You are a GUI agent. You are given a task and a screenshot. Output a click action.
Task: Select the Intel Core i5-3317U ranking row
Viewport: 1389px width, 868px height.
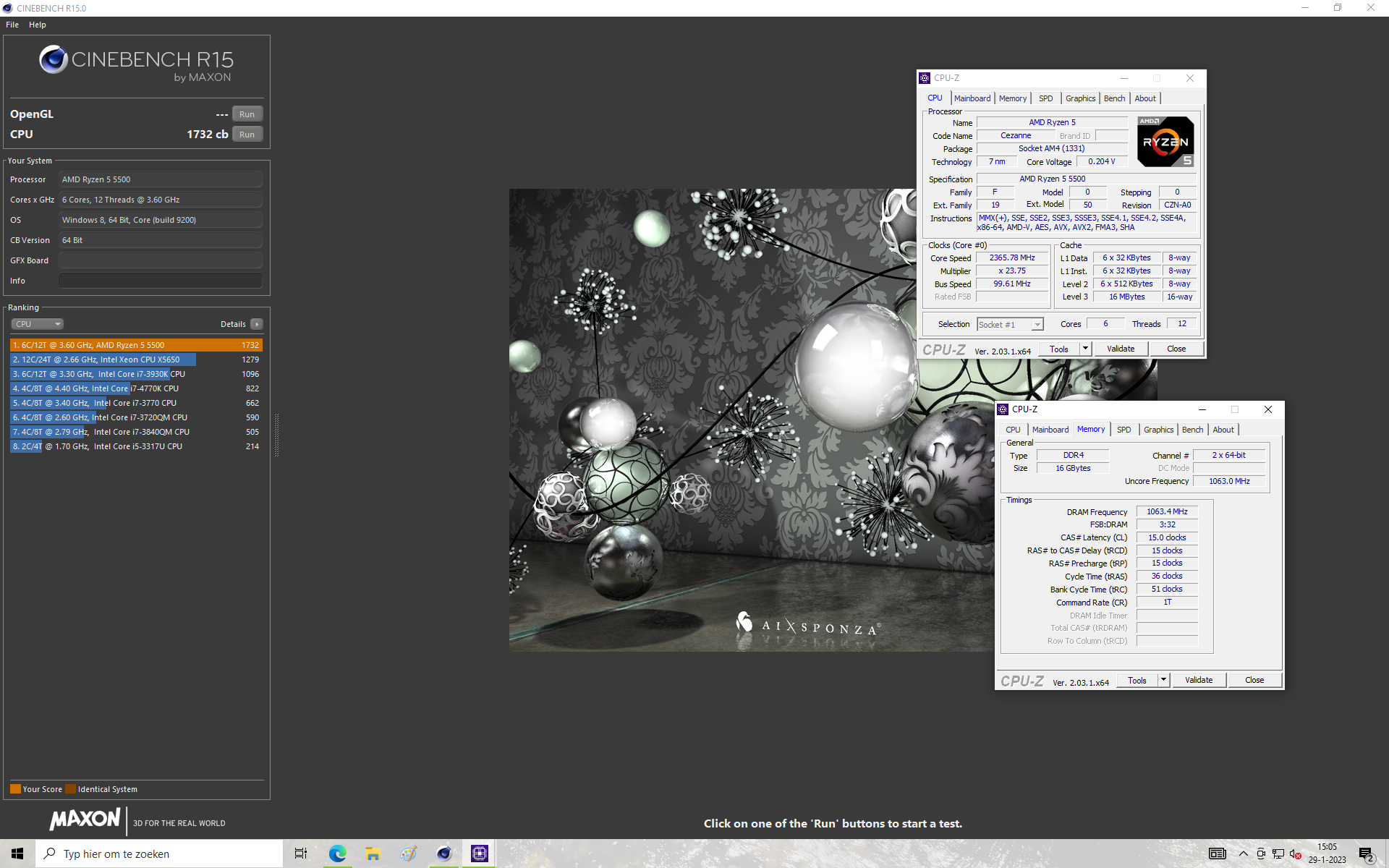tap(136, 446)
